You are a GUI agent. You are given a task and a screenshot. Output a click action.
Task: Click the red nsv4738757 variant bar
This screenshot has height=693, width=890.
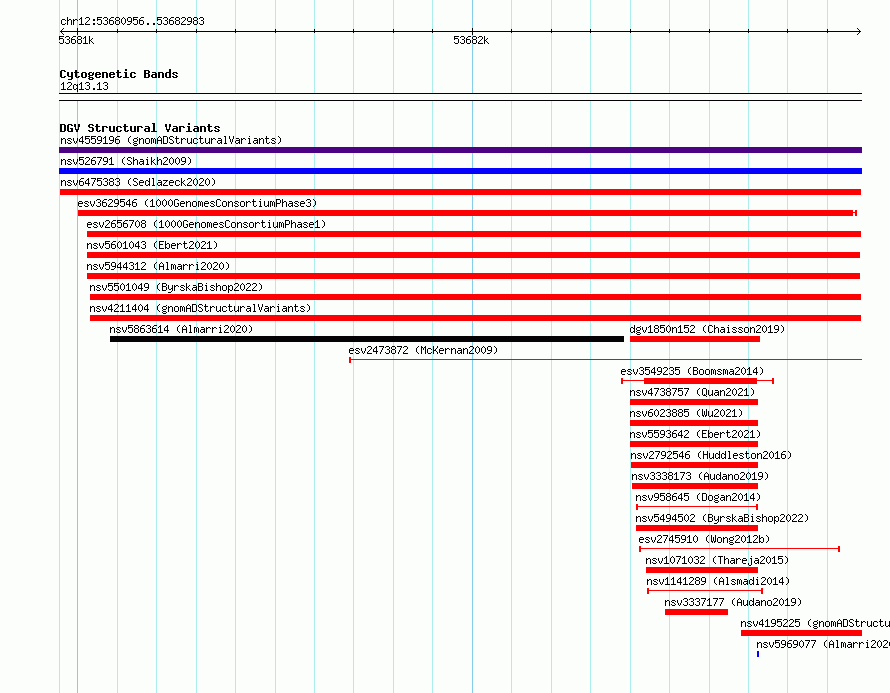pyautogui.click(x=694, y=402)
